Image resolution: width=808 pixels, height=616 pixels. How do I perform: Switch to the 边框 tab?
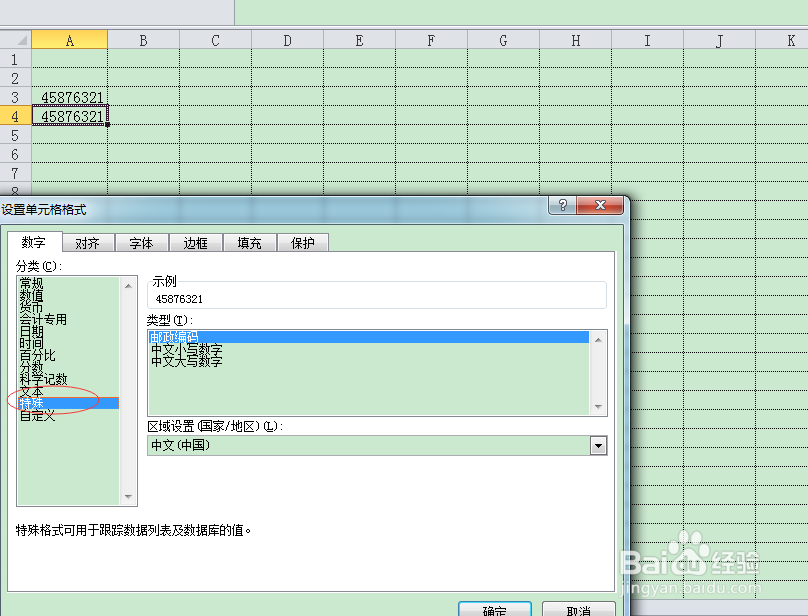196,243
